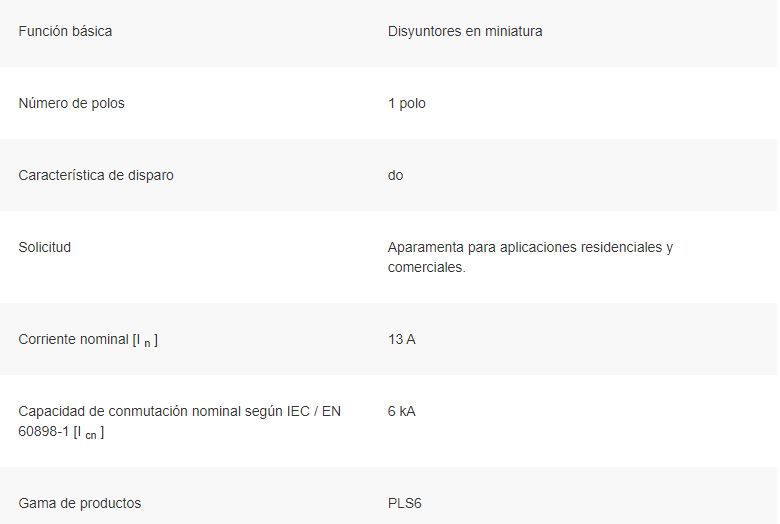Click the 'Función básica' label
The width and height of the screenshot is (780, 524).
[65, 31]
